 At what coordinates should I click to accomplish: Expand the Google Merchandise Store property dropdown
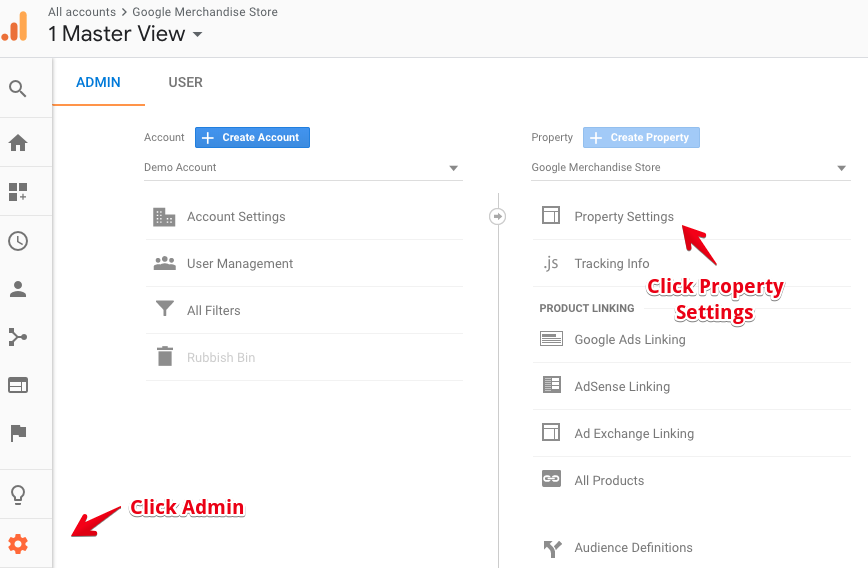(x=689, y=168)
